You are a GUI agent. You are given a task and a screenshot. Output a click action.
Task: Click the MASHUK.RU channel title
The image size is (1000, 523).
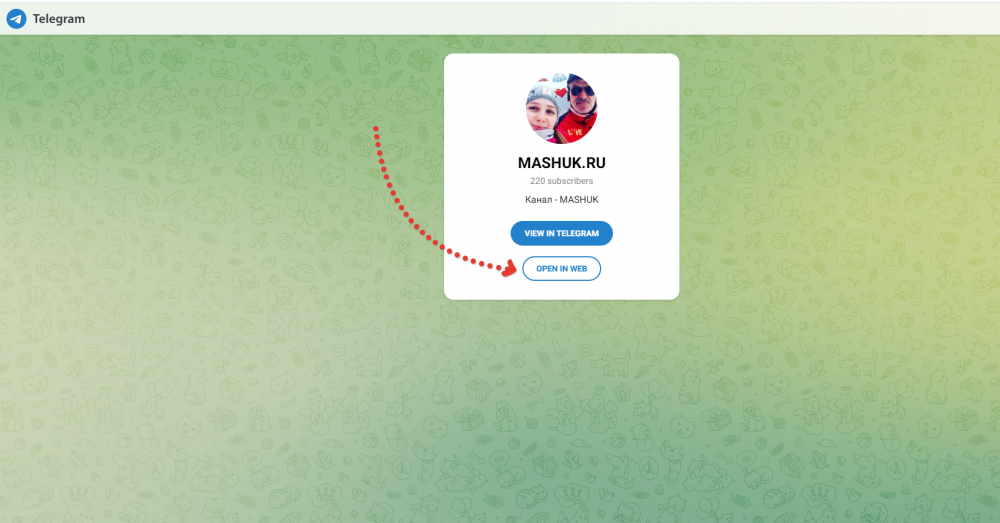(561, 163)
